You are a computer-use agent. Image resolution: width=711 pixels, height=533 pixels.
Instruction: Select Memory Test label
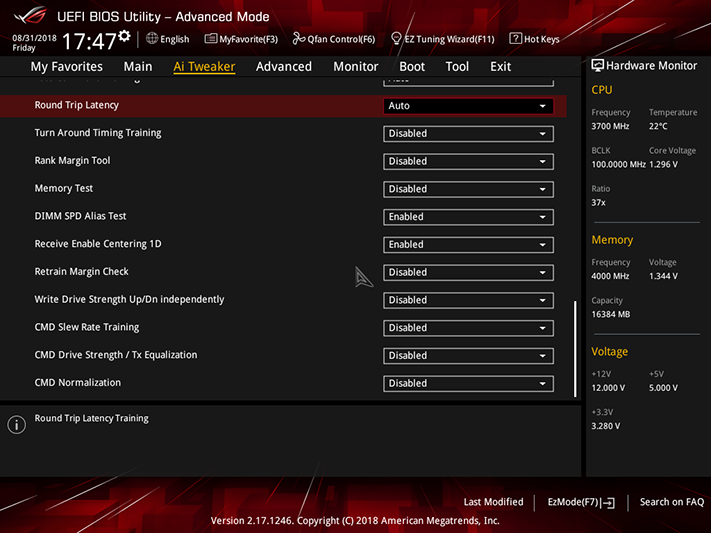pyautogui.click(x=64, y=188)
